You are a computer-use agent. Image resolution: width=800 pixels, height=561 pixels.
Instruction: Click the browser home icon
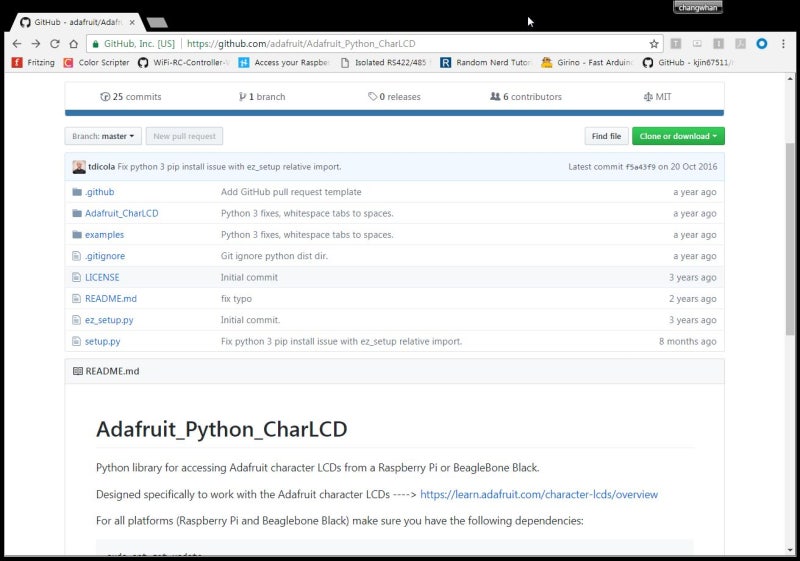click(73, 44)
